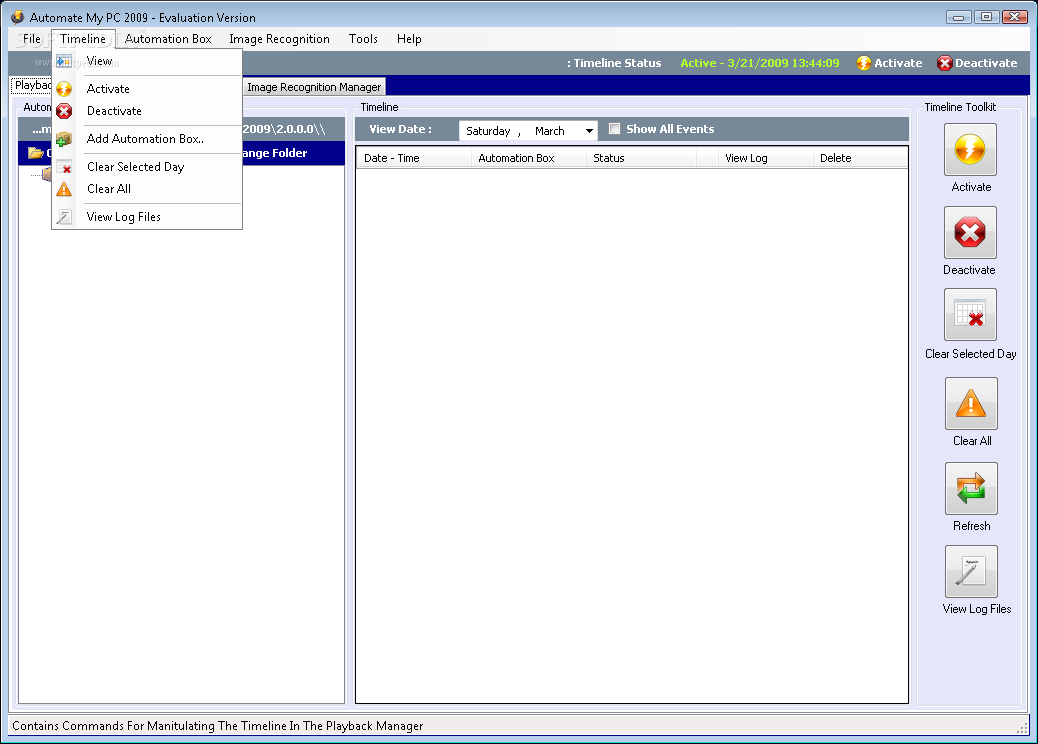Open the Tools menu
The image size is (1038, 744).
363,39
